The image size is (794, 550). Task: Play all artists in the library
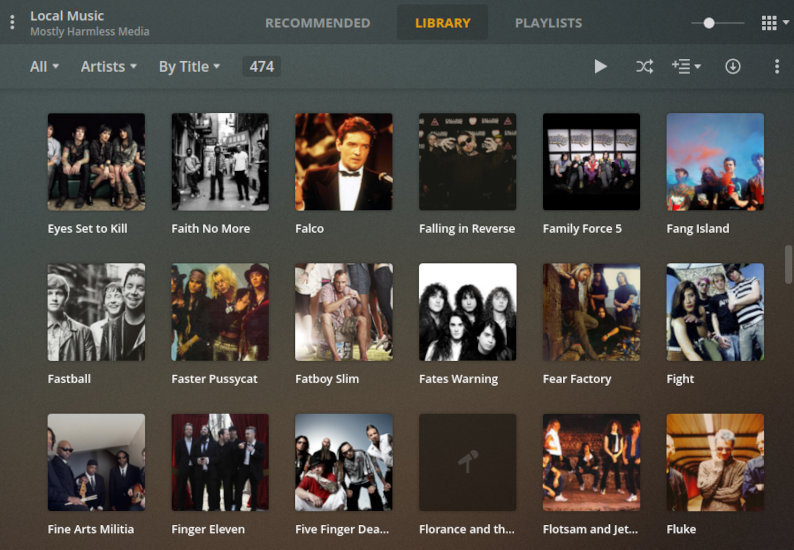pyautogui.click(x=600, y=67)
